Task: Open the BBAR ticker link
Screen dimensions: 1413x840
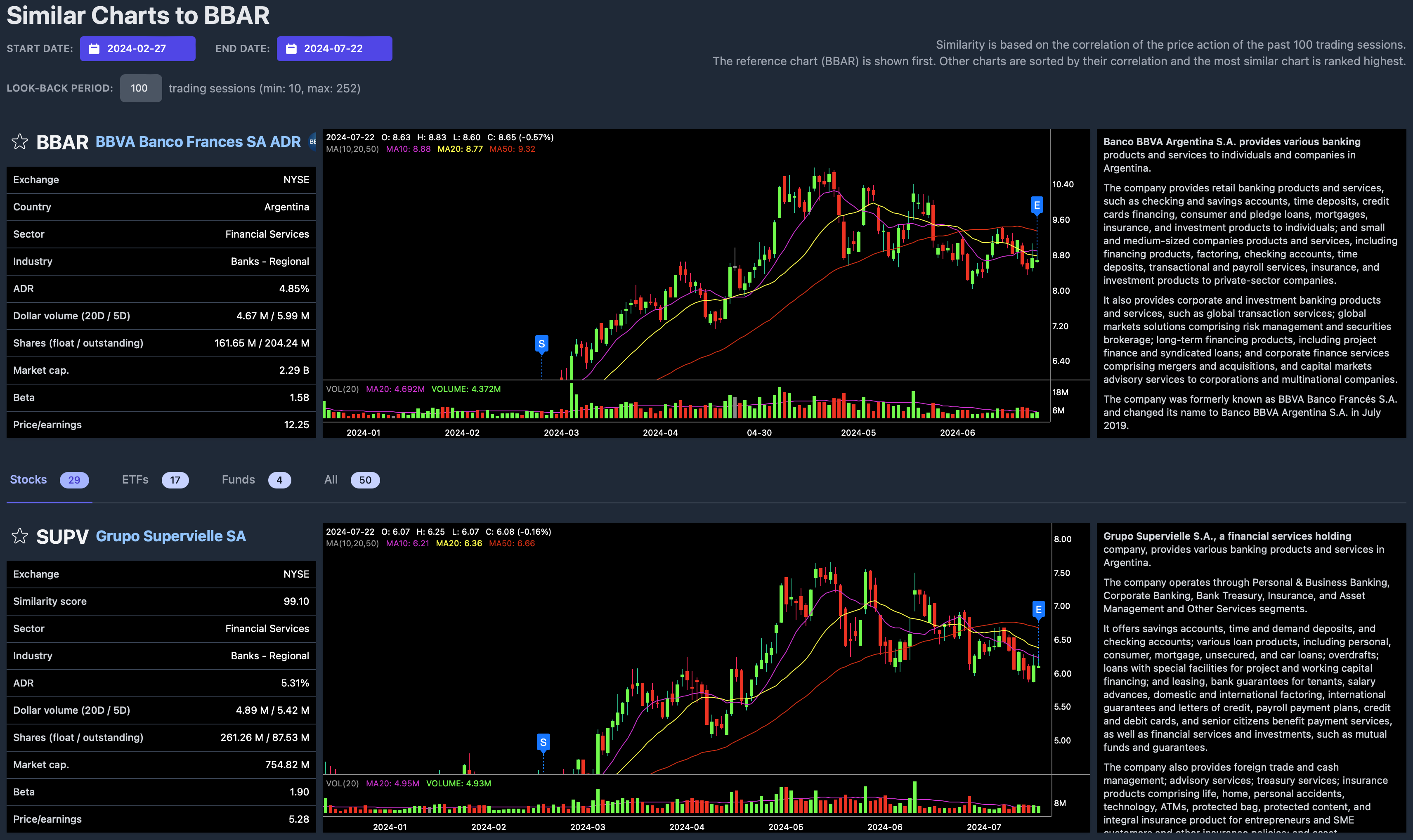Action: pyautogui.click(x=62, y=142)
